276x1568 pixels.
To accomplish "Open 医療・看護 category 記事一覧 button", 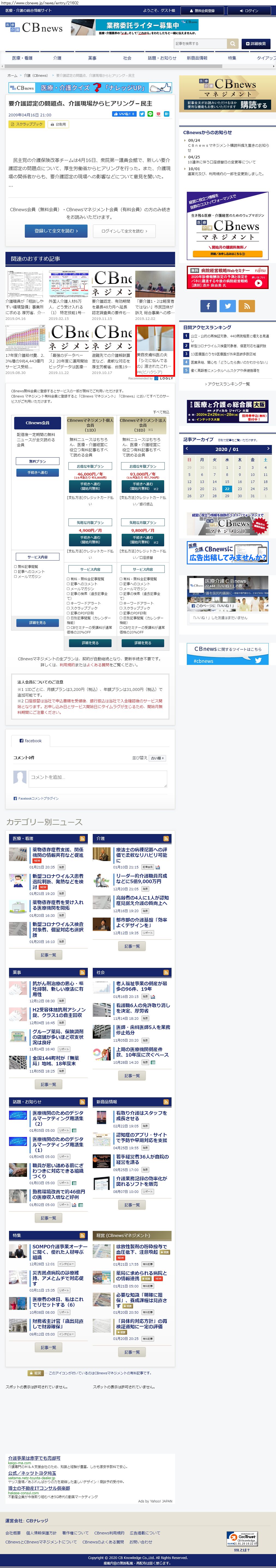I will point(49,955).
